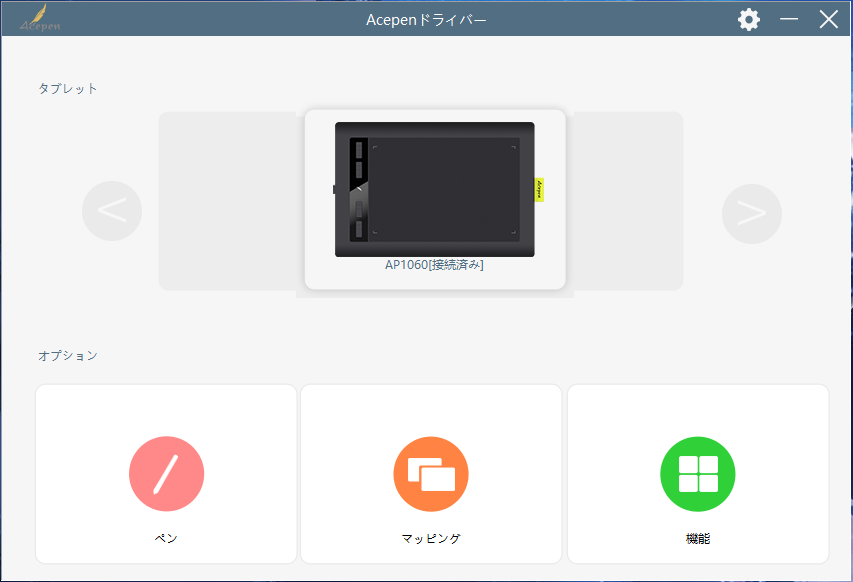Viewport: 853px width, 582px height.
Task: Show previous tablet with left arrow
Action: click(x=112, y=211)
